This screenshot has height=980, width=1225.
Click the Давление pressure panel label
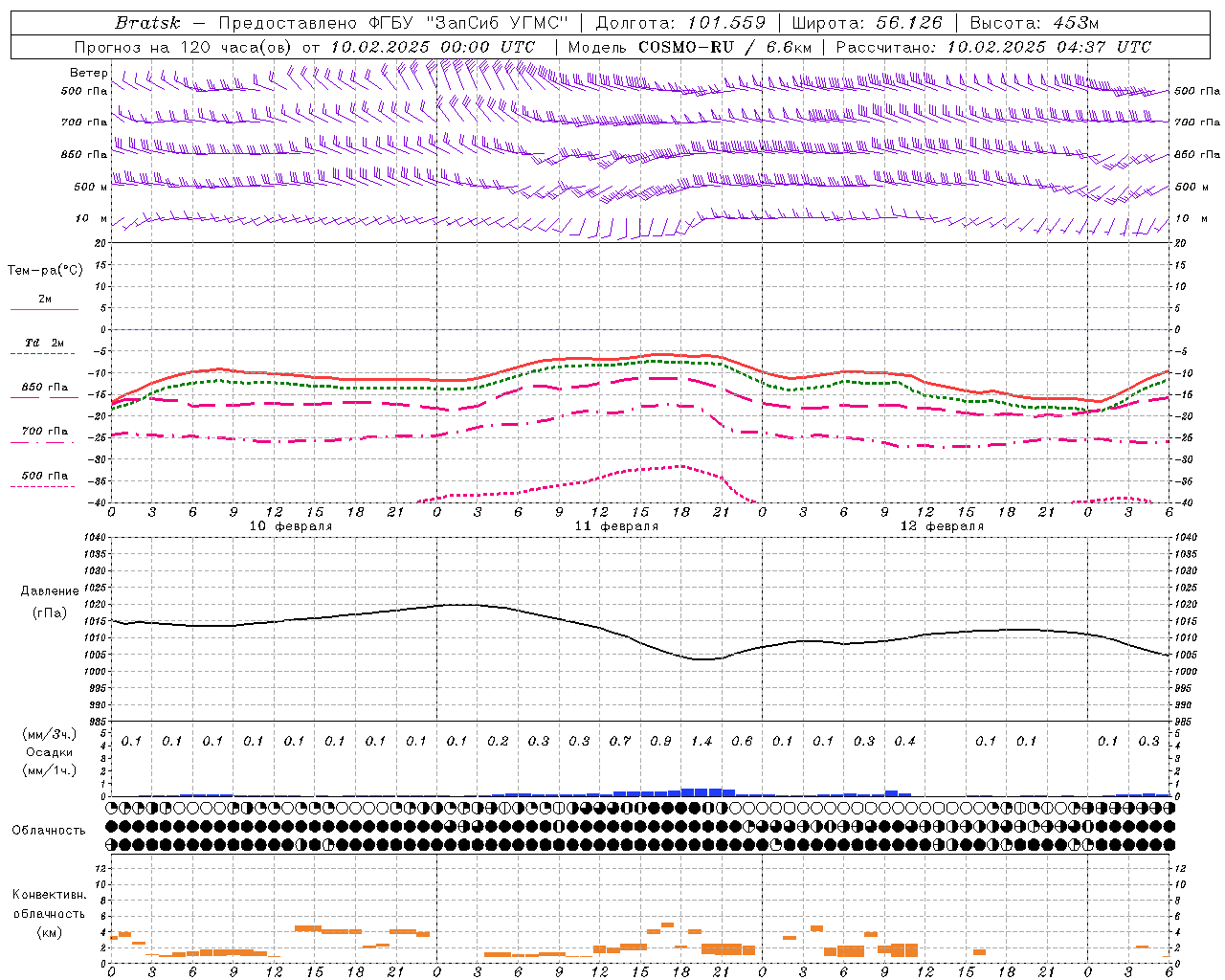coord(50,591)
